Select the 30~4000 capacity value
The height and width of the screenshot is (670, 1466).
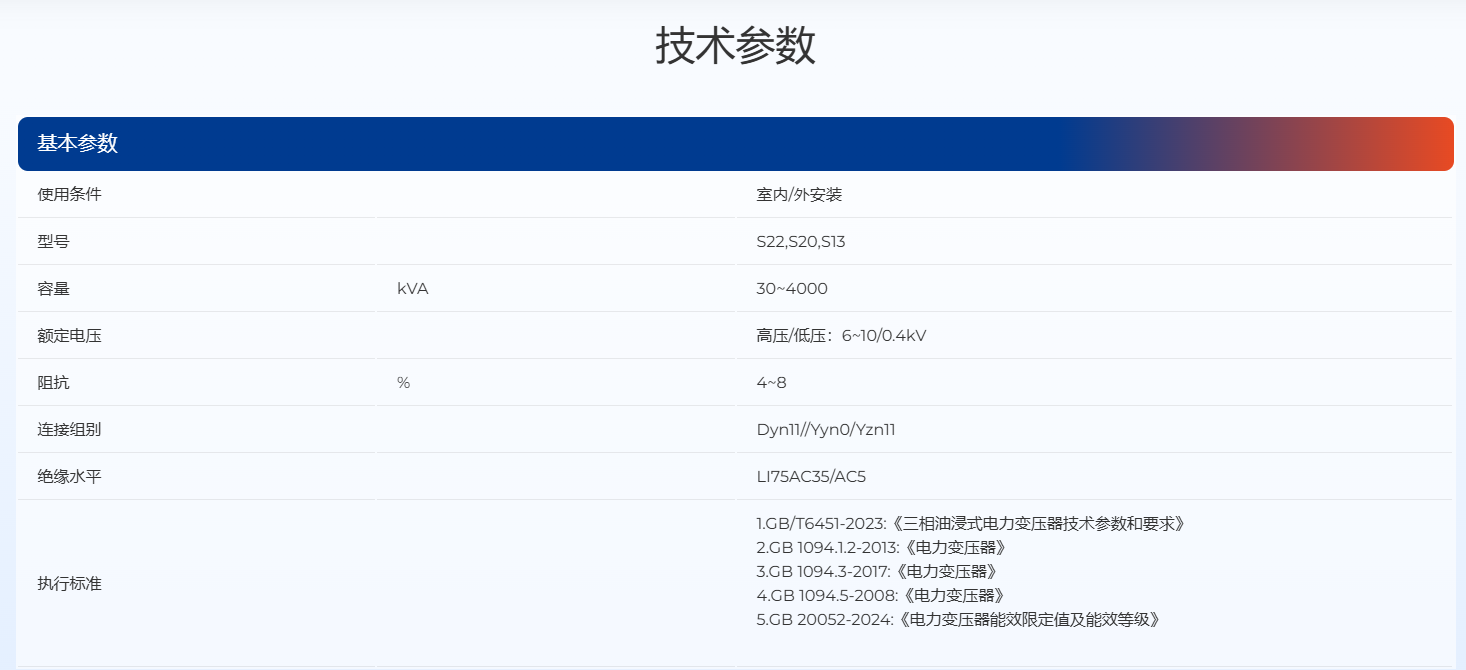[x=792, y=289]
